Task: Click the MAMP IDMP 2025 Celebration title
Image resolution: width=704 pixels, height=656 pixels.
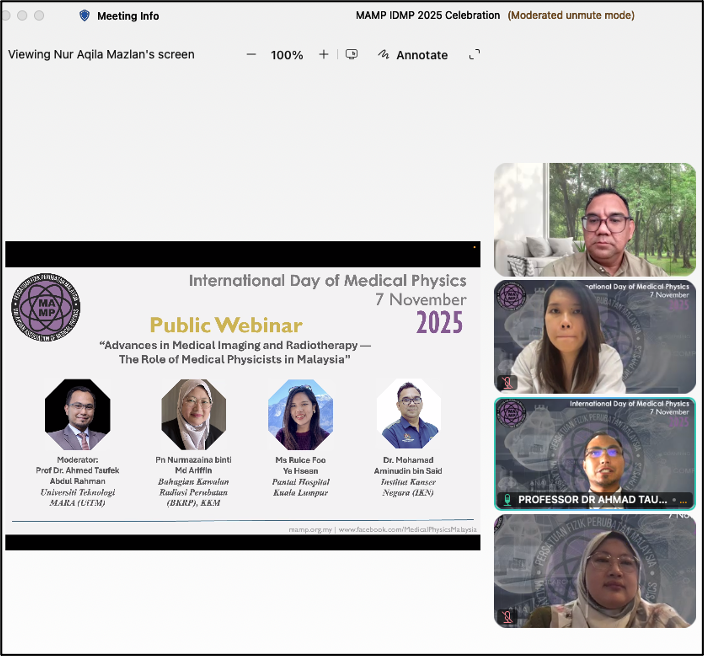Action: tap(427, 15)
